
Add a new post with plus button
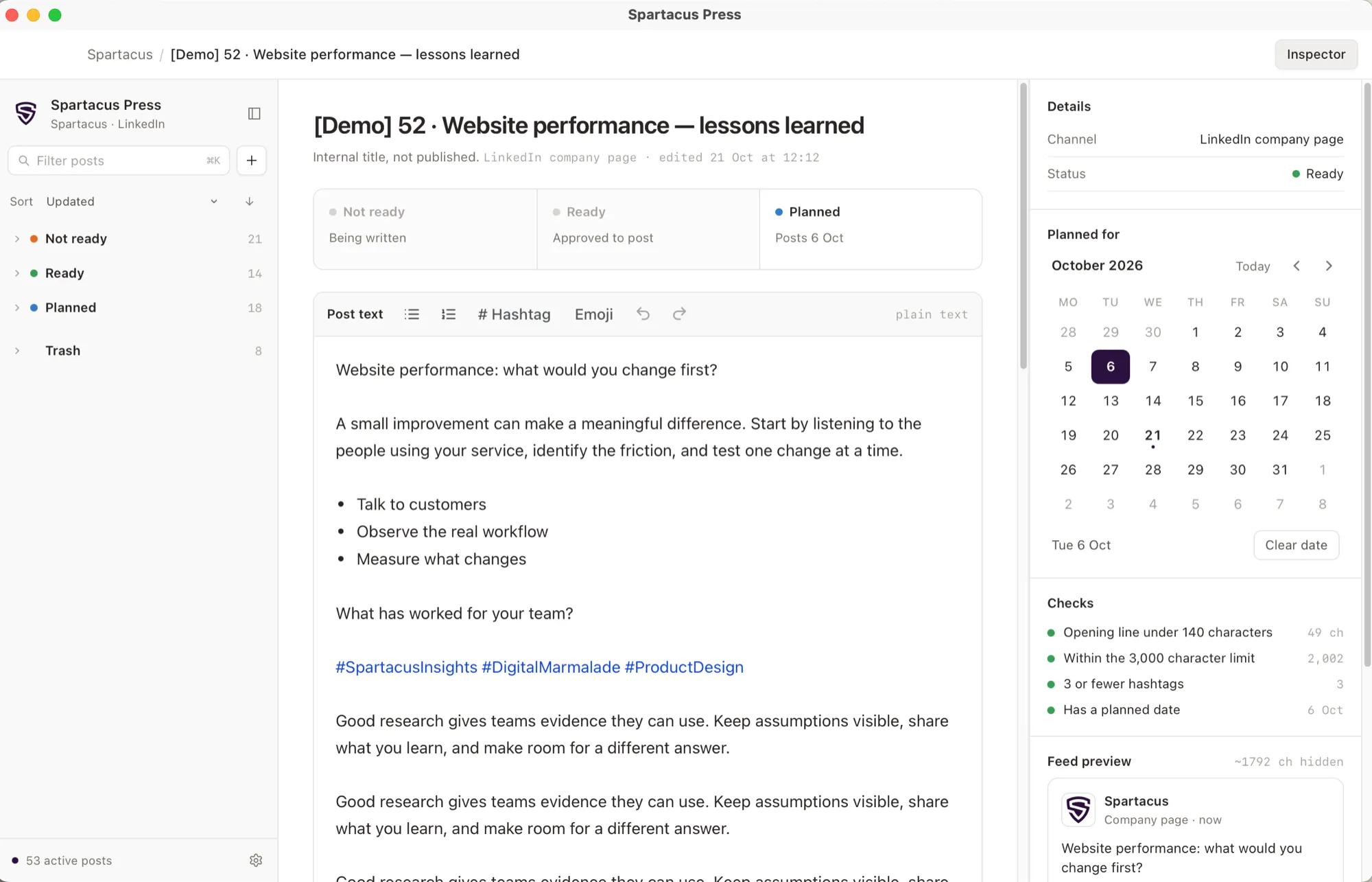click(x=252, y=160)
